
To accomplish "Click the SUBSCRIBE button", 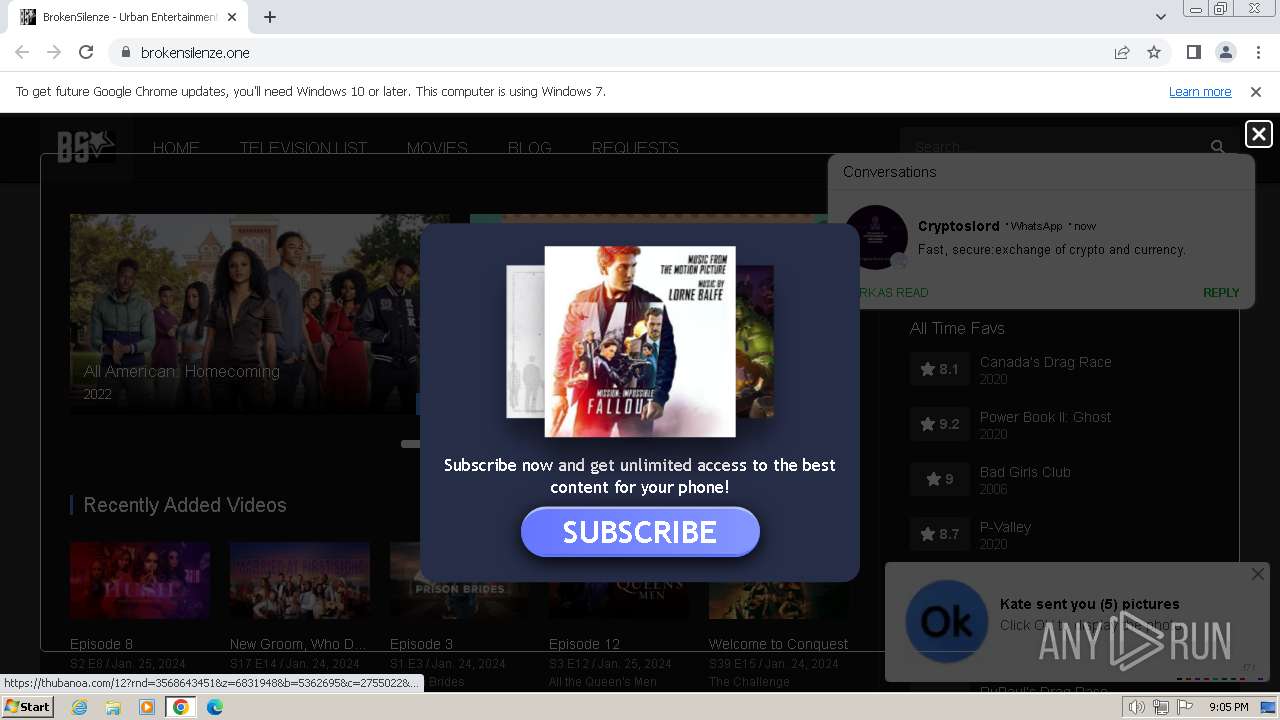I will click(x=640, y=532).
